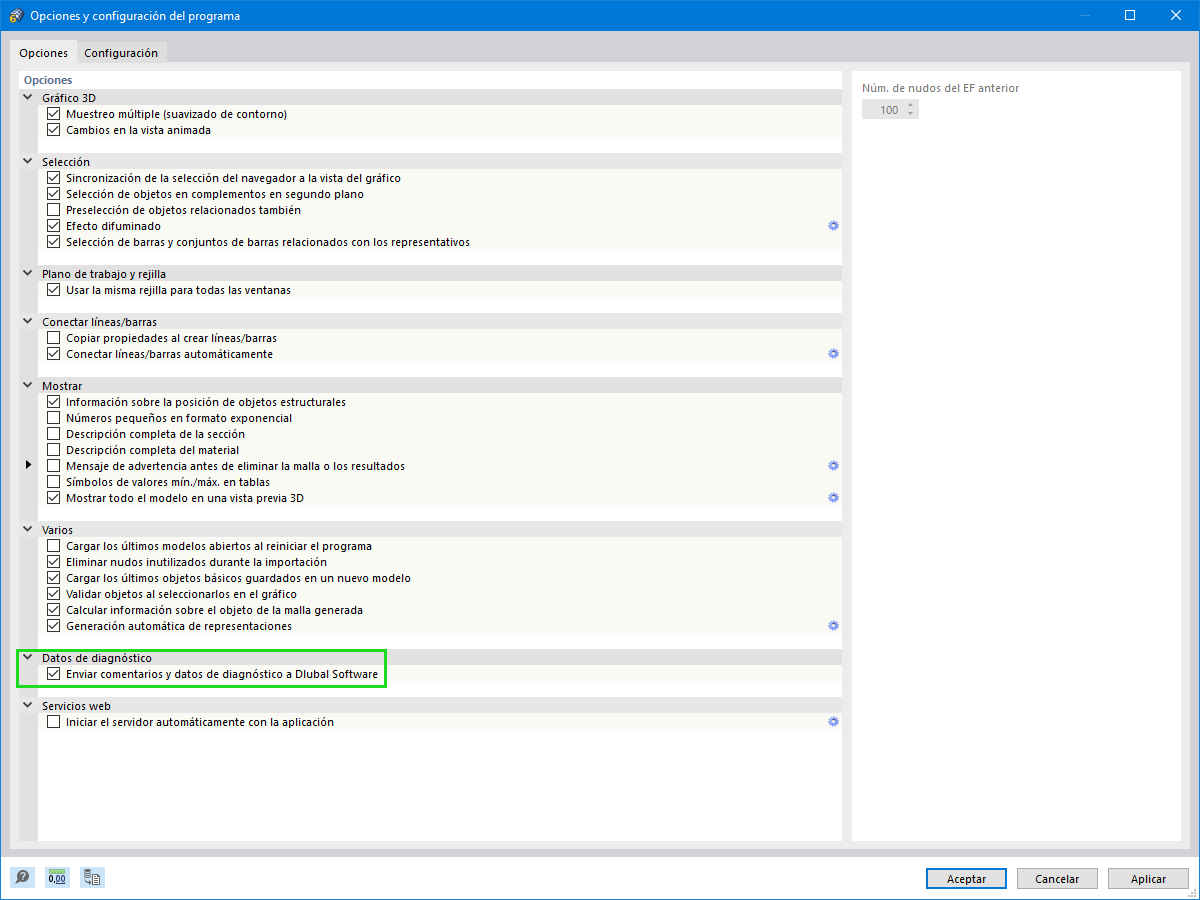
Task: Open gear settings for Generación automática de representaciones
Action: click(833, 626)
